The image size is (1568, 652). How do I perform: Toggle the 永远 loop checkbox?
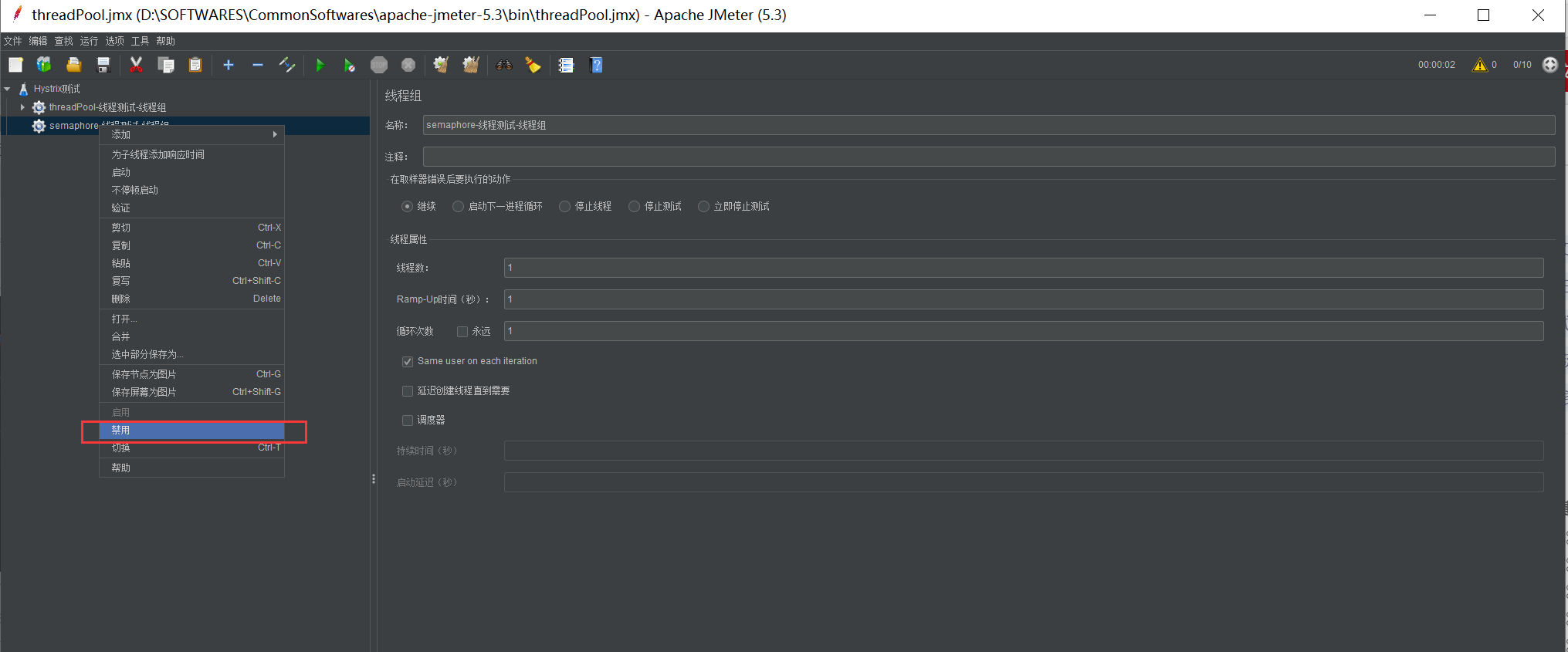pos(462,332)
